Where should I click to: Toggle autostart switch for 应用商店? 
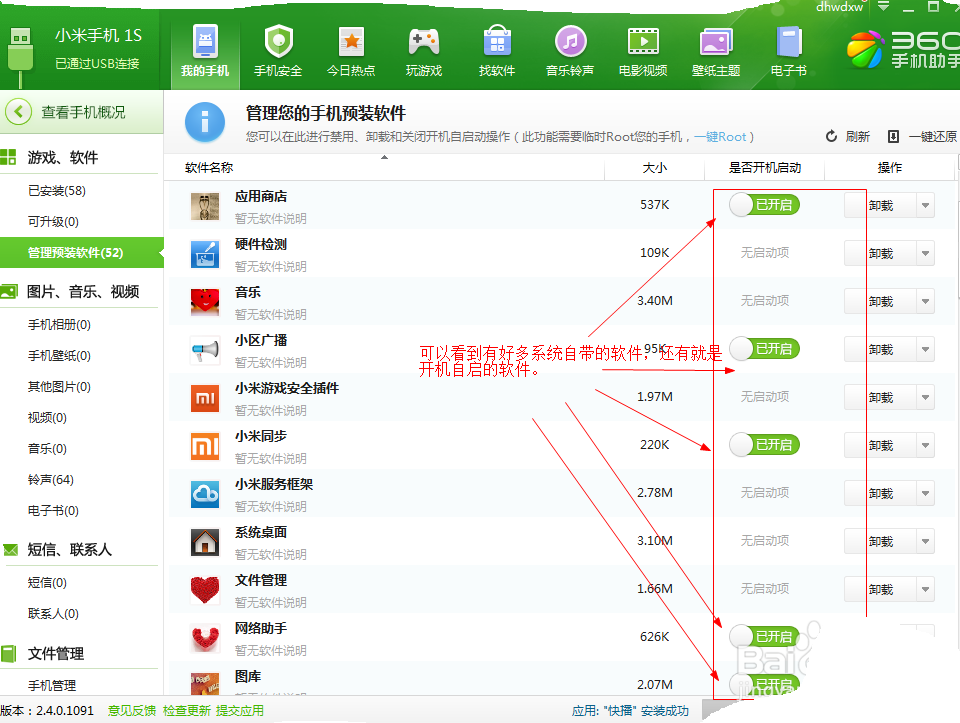tap(765, 204)
